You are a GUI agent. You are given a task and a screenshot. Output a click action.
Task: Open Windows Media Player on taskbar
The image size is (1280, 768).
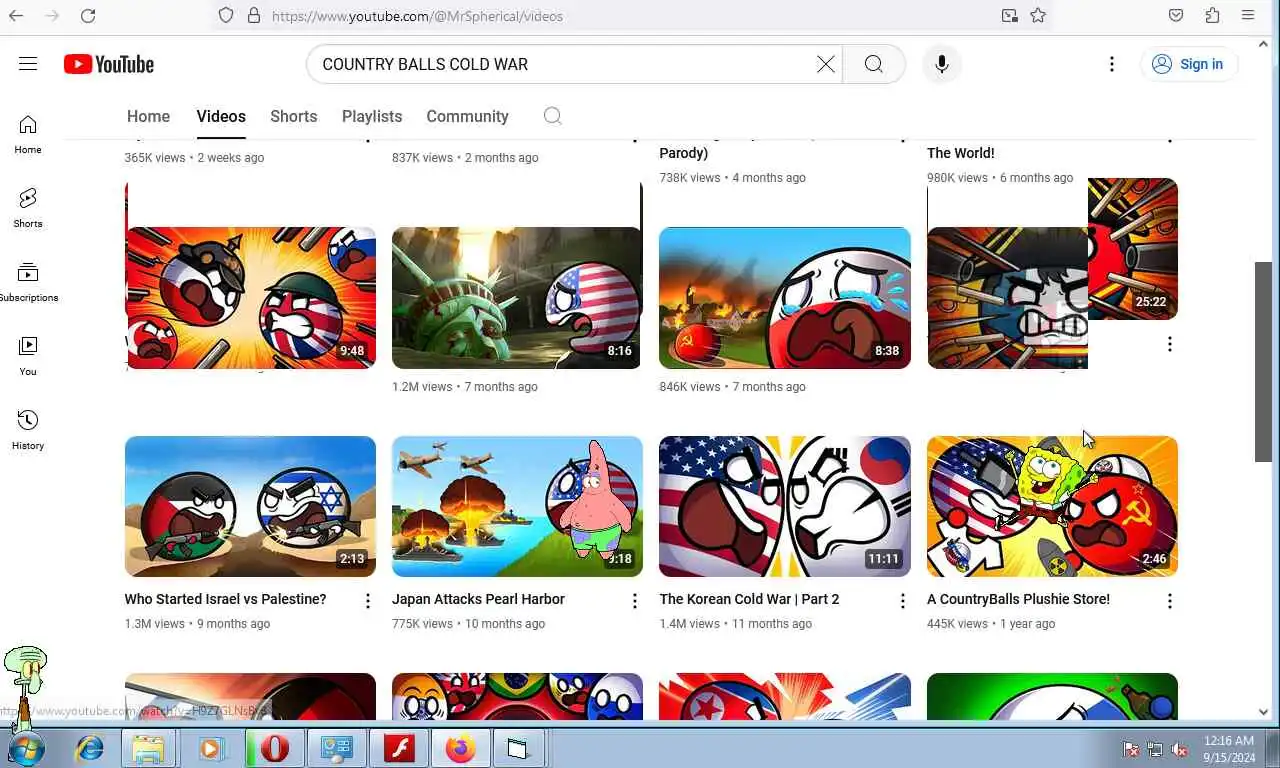pyautogui.click(x=211, y=748)
